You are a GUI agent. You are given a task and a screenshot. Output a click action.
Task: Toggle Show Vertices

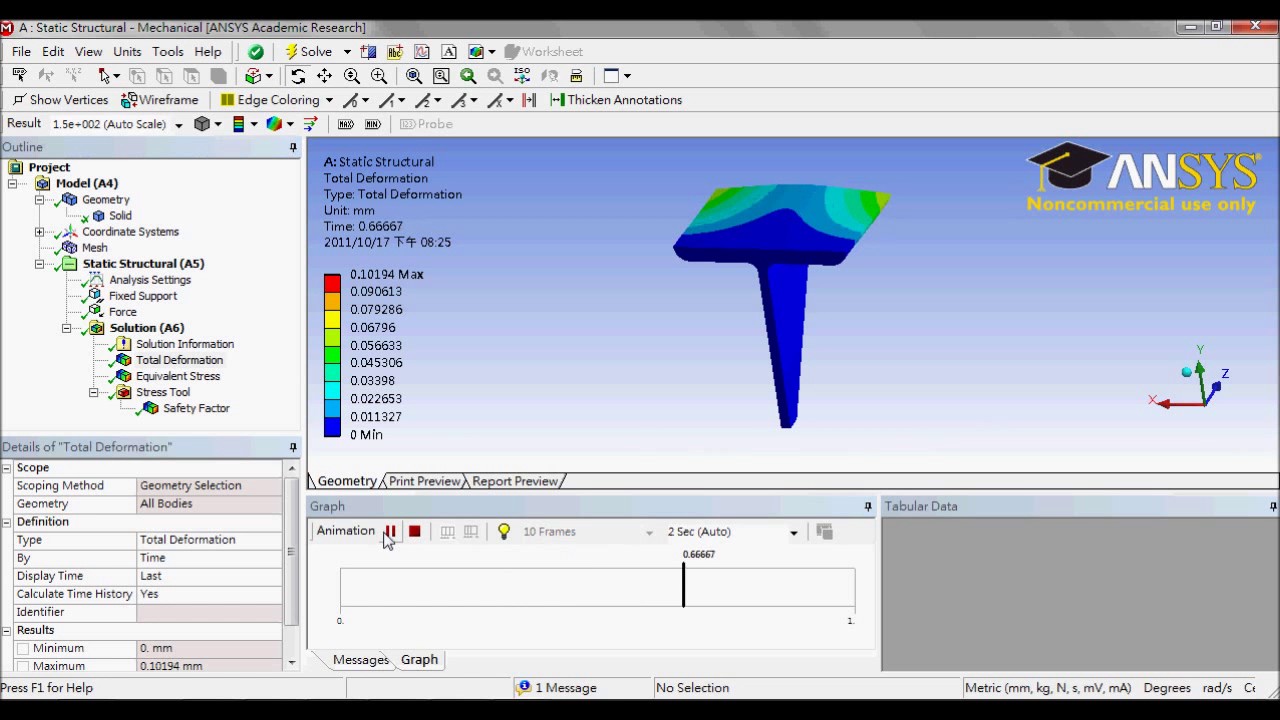pyautogui.click(x=60, y=100)
